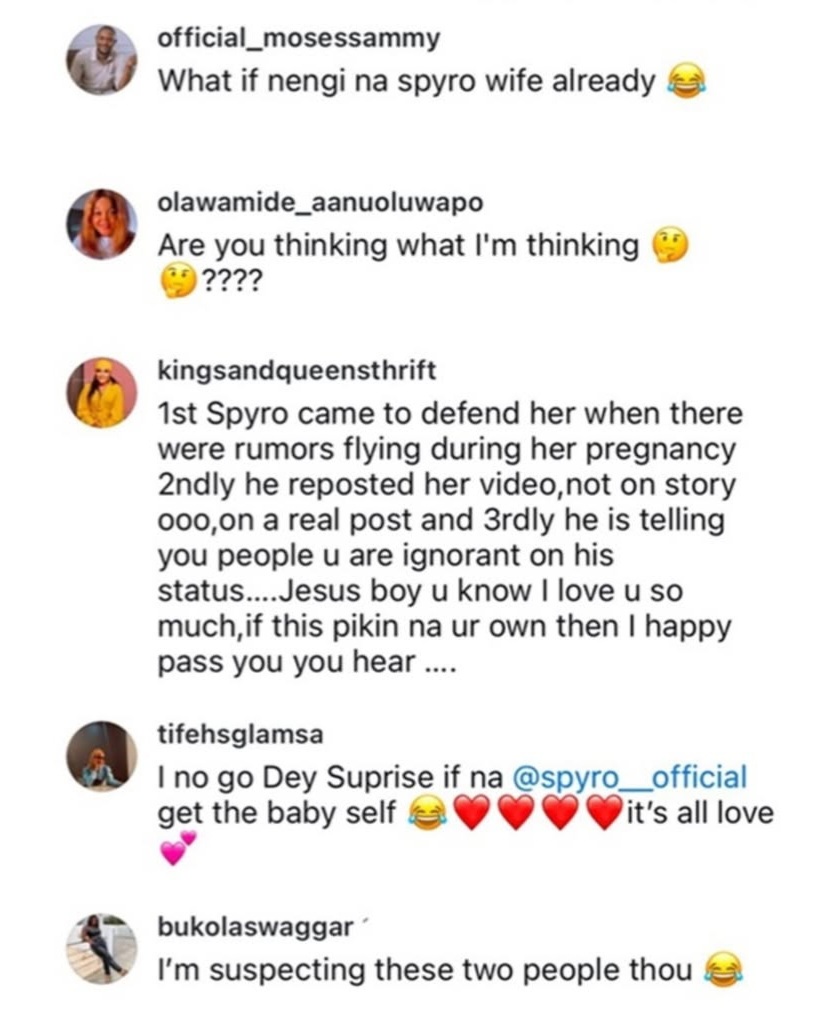816x1020 pixels.
Task: Tap the pink double-heart emoji
Action: (x=179, y=849)
